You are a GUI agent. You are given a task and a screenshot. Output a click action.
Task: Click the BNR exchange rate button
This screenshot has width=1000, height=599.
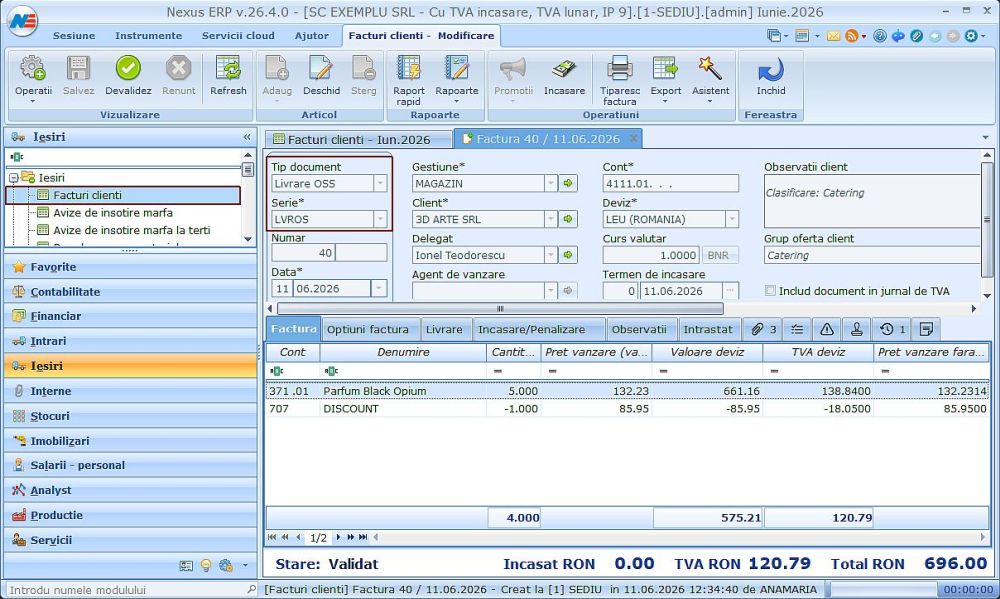click(719, 255)
